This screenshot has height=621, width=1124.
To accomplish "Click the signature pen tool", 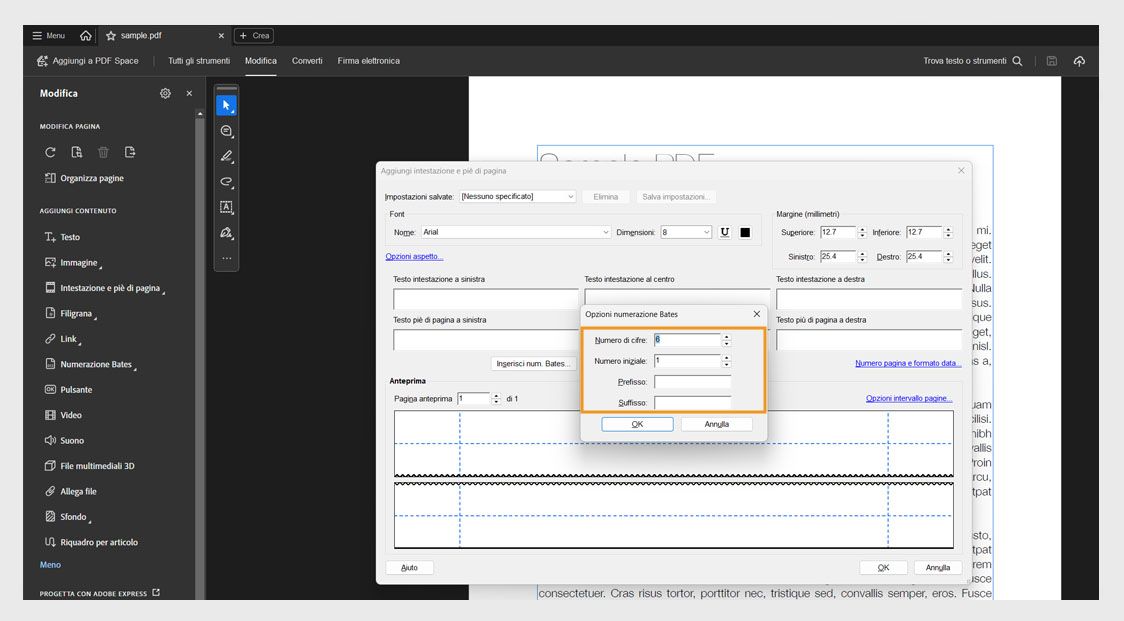I will pyautogui.click(x=226, y=233).
